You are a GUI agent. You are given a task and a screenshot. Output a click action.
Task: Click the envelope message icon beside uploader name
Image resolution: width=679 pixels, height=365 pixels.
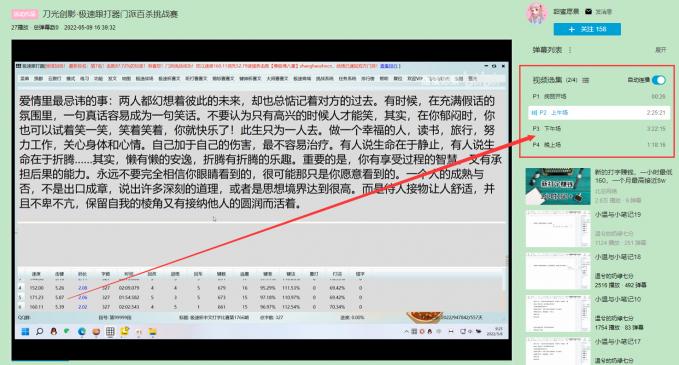588,11
